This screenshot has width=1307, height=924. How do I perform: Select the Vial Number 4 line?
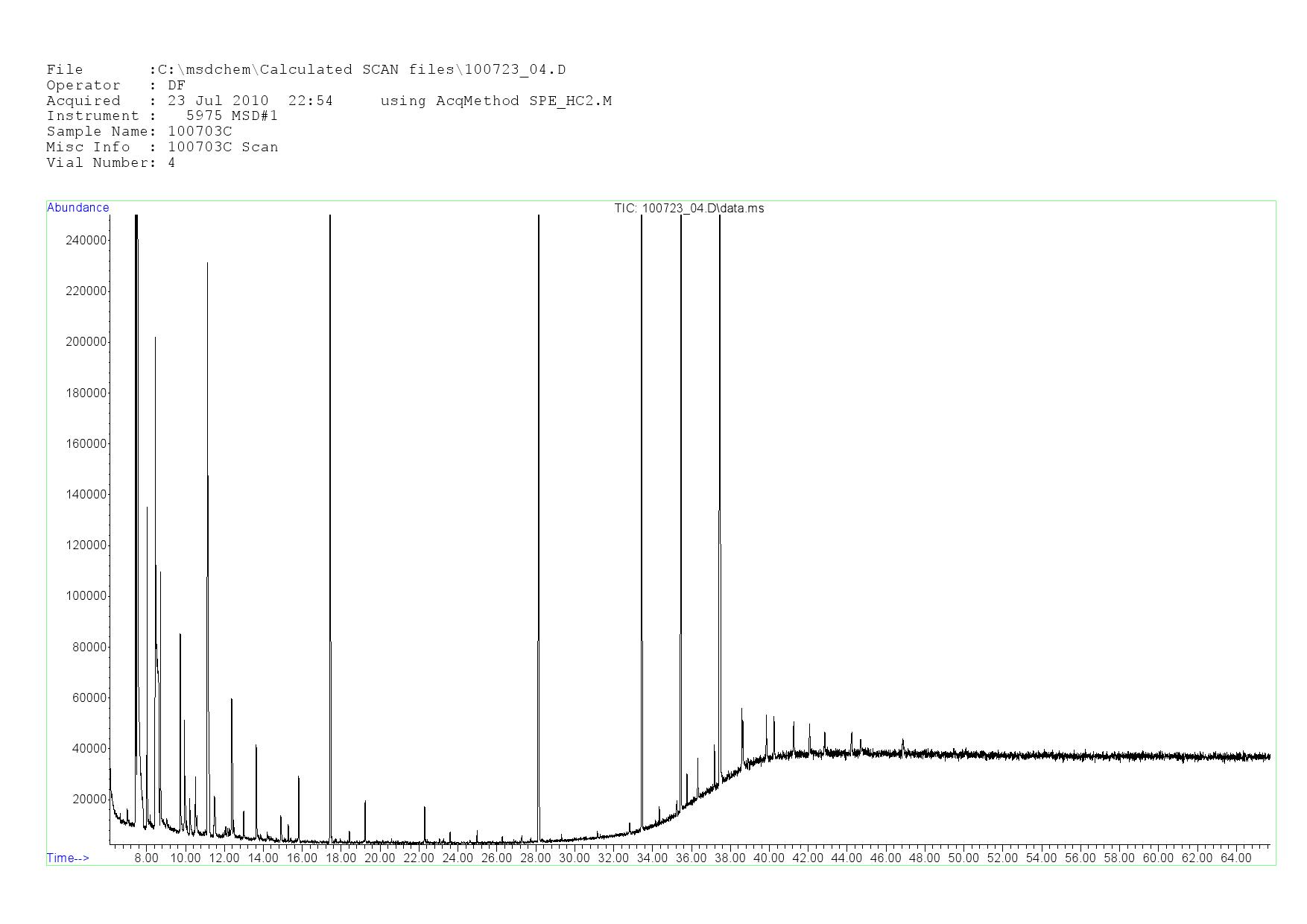tap(110, 163)
